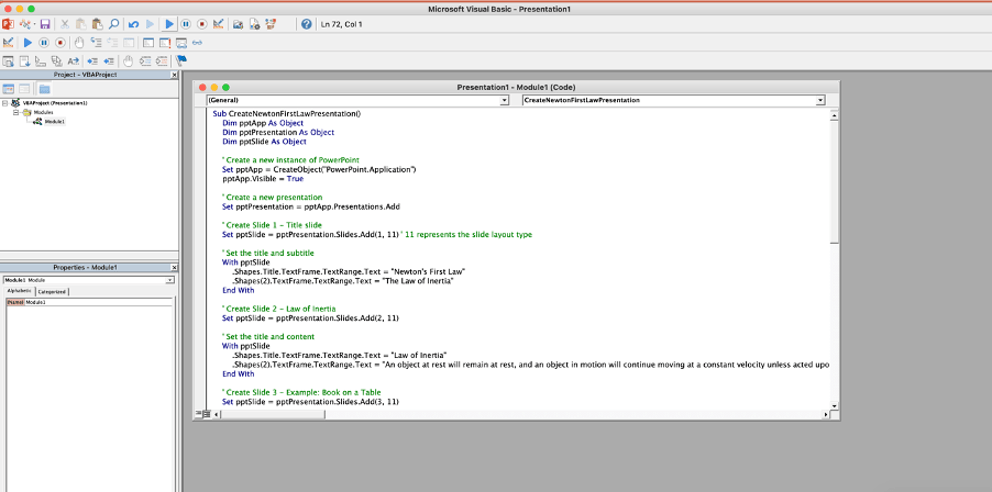992x492 pixels.
Task: Open the (General) object dropdown
Action: pyautogui.click(x=357, y=100)
